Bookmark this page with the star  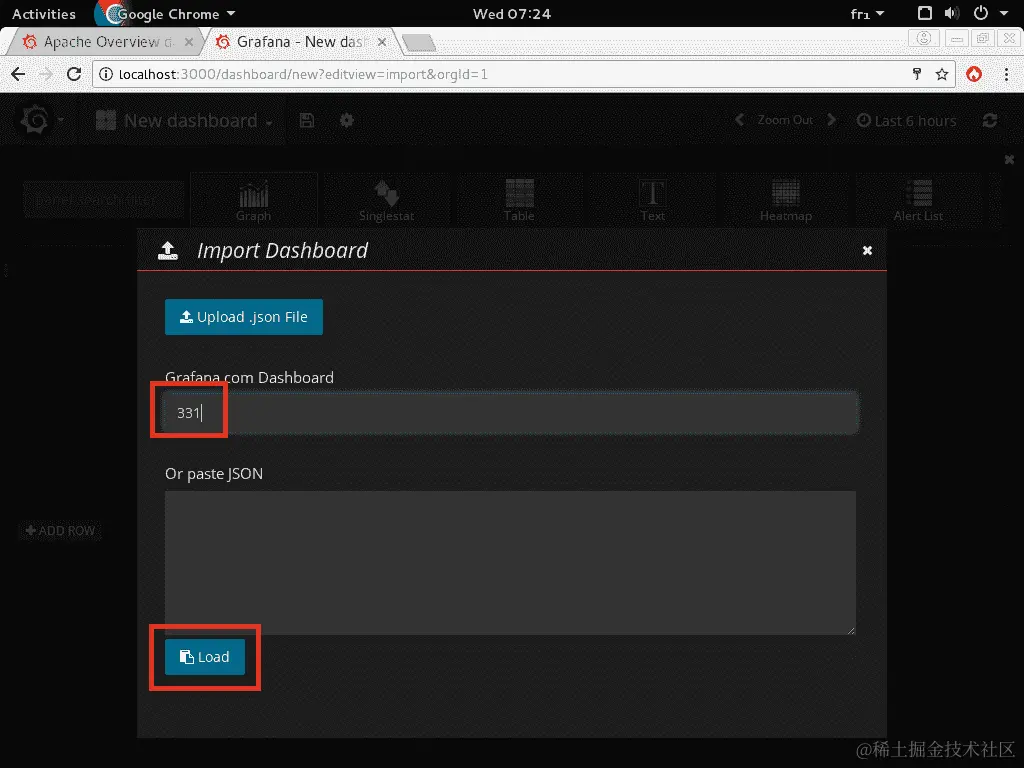(942, 74)
